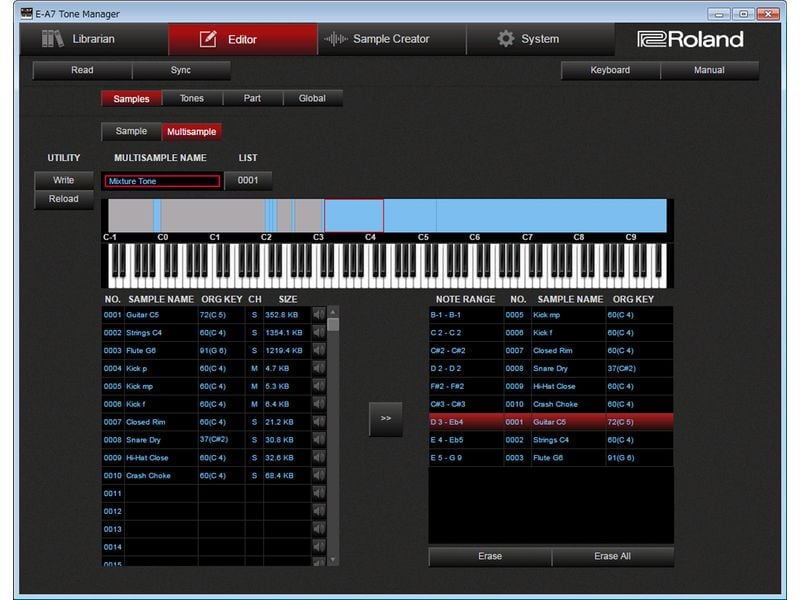The height and width of the screenshot is (600, 800).
Task: Open multisample list number 0001
Action: [248, 181]
